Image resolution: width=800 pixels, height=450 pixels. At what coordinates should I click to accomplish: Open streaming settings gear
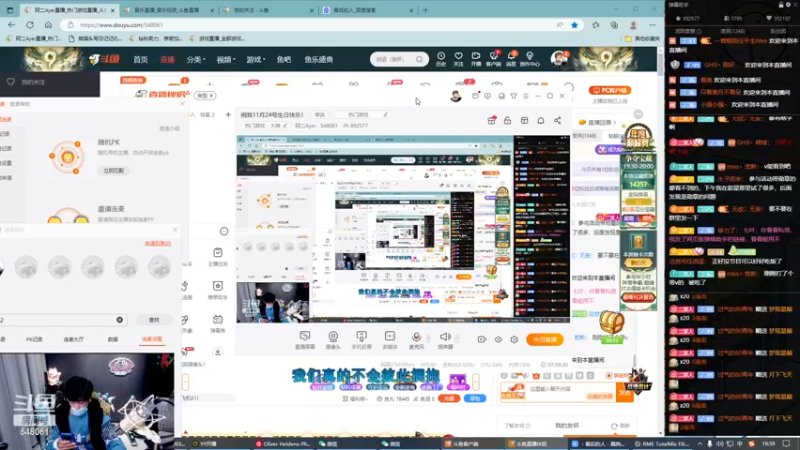pos(514,339)
